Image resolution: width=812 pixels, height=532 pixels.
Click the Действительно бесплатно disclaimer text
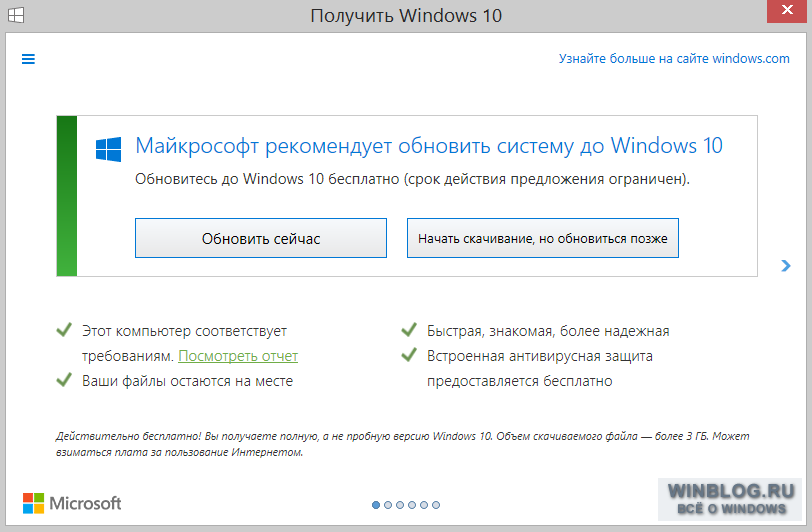pos(402,444)
